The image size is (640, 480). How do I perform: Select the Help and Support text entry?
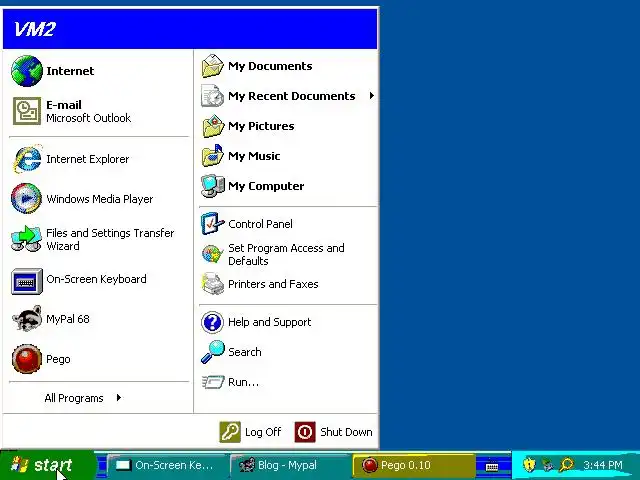tap(269, 322)
